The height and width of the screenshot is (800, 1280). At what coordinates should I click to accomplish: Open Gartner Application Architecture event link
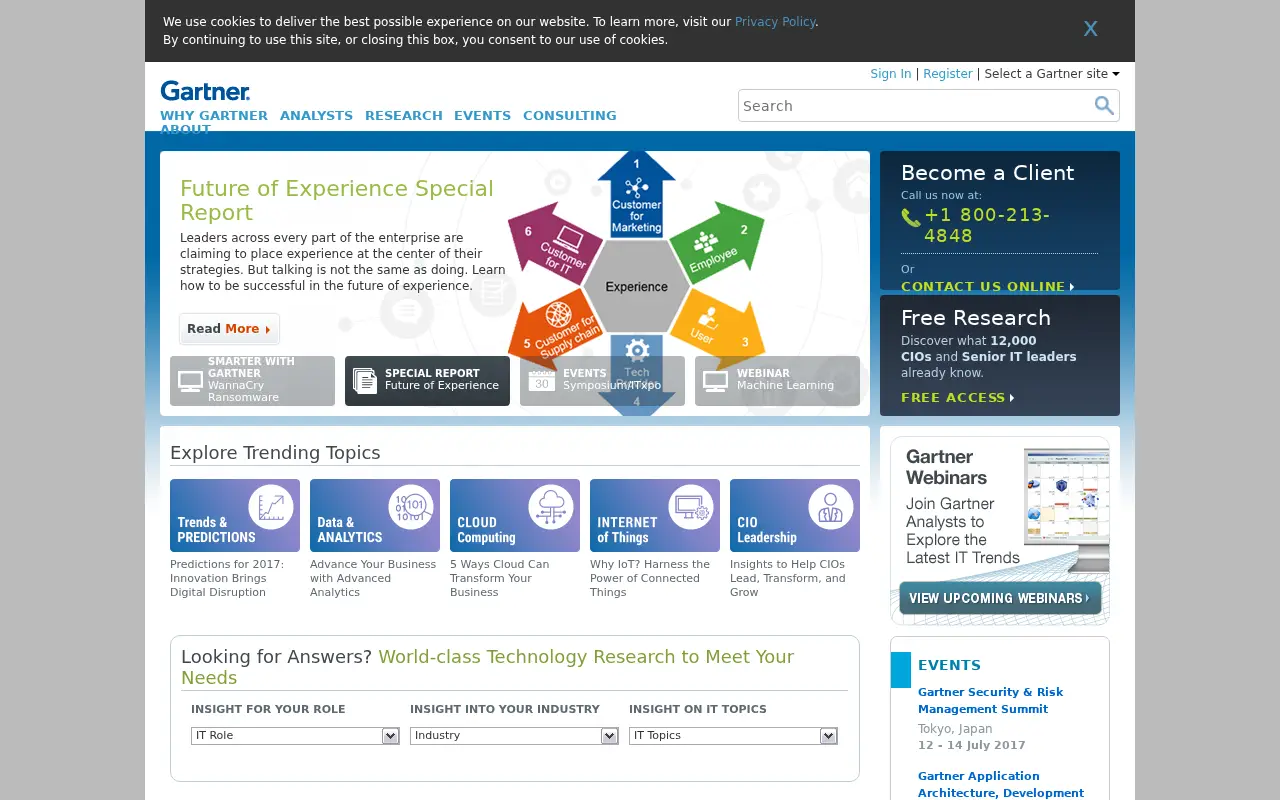[x=1001, y=784]
